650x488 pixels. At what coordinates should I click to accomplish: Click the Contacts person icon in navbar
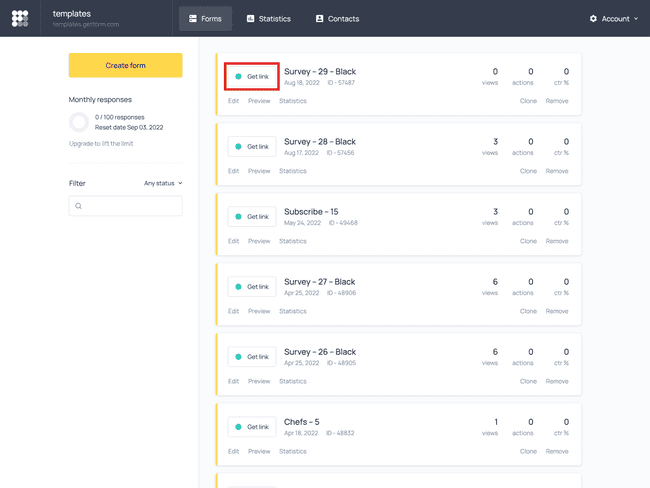[x=319, y=19]
